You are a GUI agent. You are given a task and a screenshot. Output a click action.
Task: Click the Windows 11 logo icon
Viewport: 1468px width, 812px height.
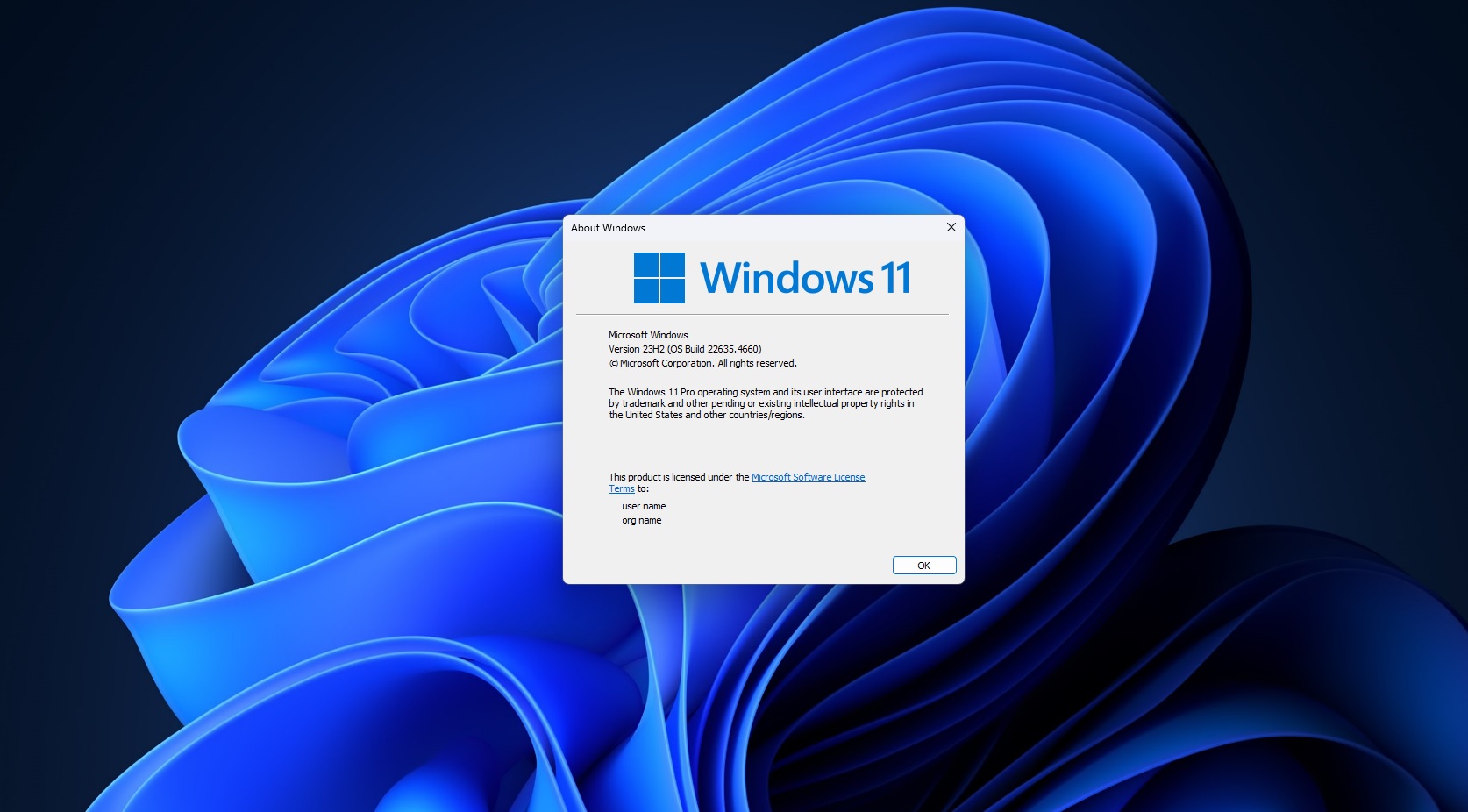(x=659, y=278)
